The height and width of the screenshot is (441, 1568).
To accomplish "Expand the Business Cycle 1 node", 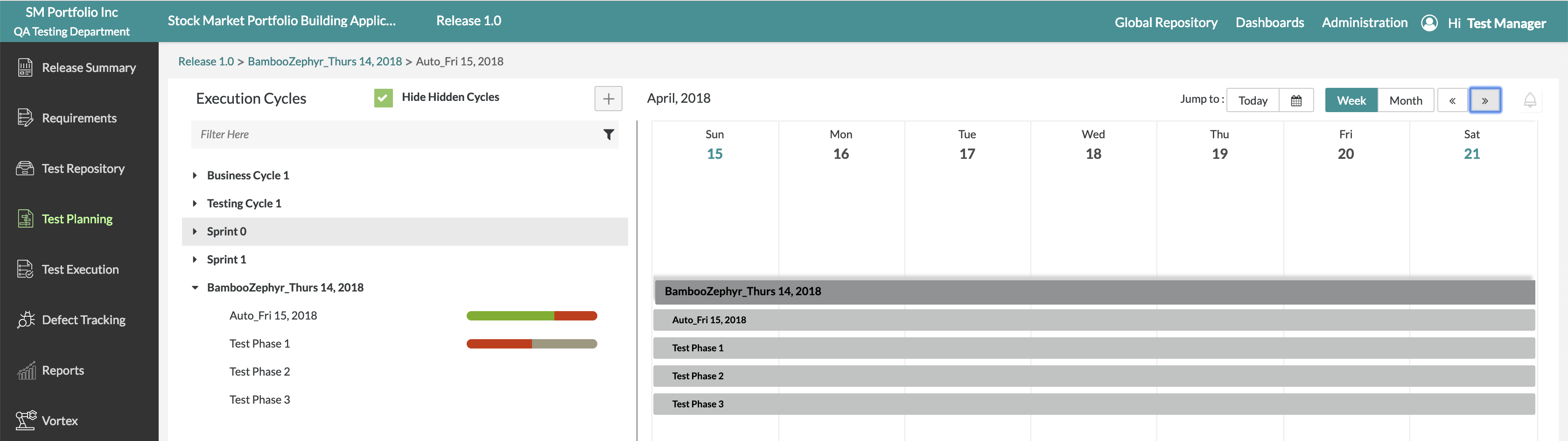I will click(x=195, y=176).
